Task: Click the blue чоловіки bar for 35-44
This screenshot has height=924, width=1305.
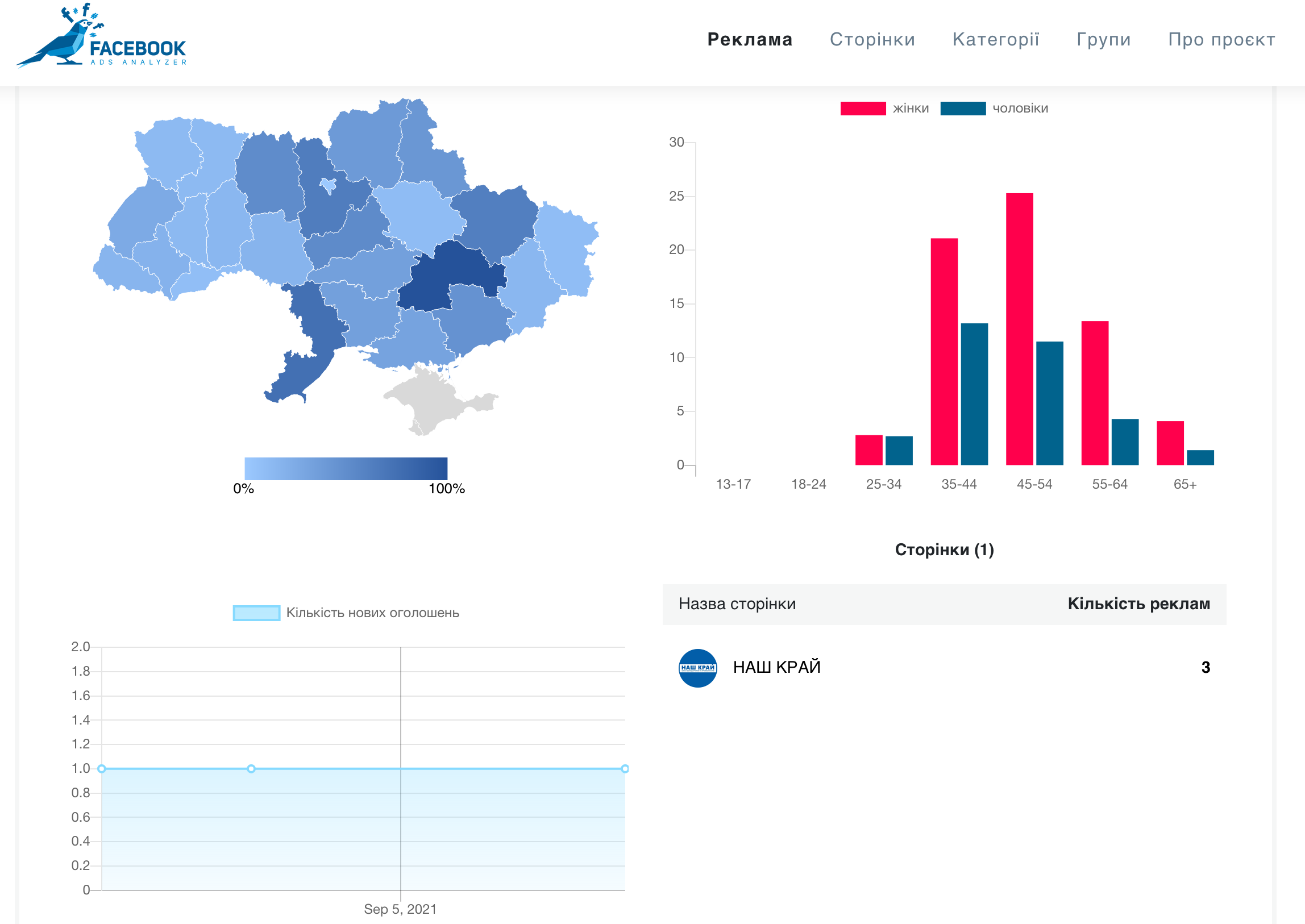Action: 974,394
